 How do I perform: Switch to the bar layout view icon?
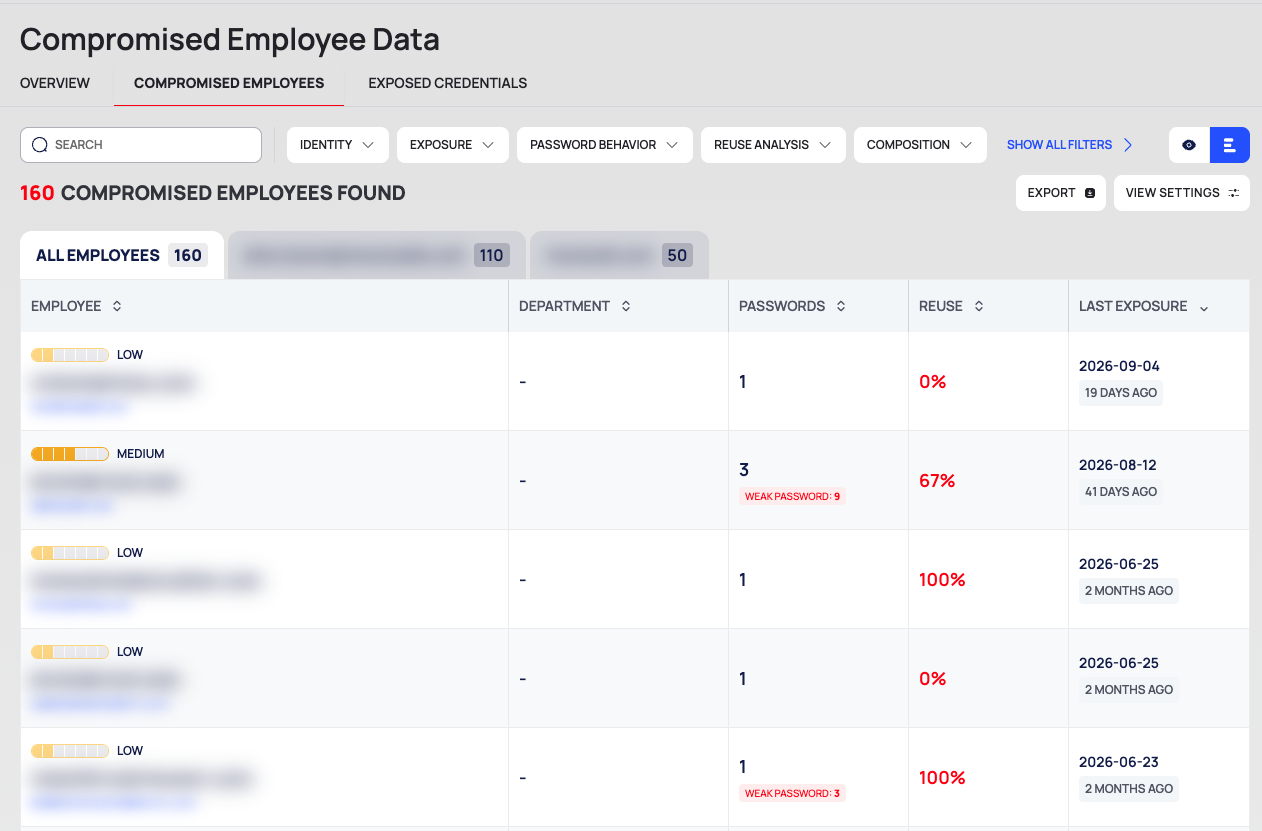click(1230, 145)
